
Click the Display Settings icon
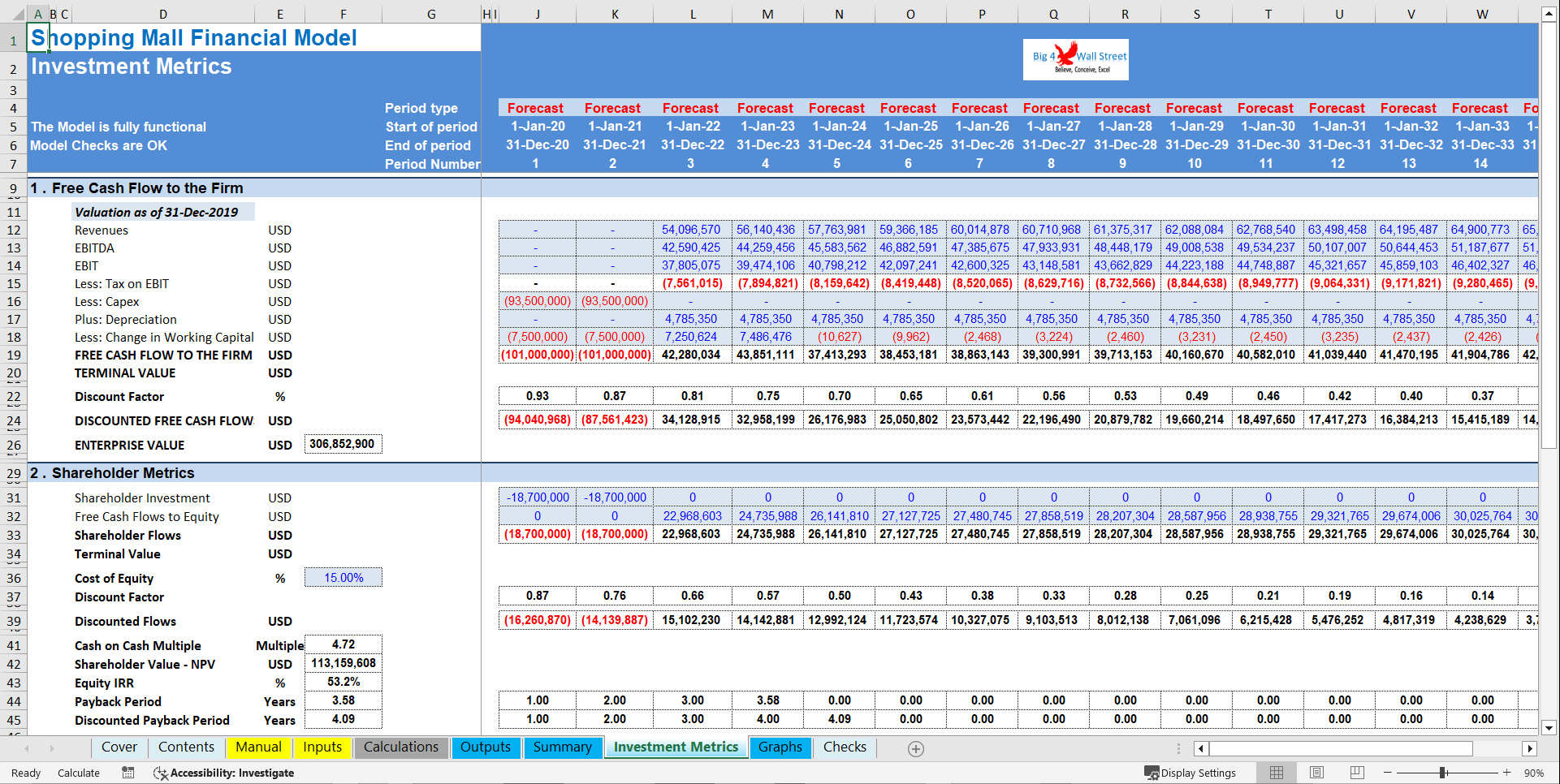(x=1151, y=773)
